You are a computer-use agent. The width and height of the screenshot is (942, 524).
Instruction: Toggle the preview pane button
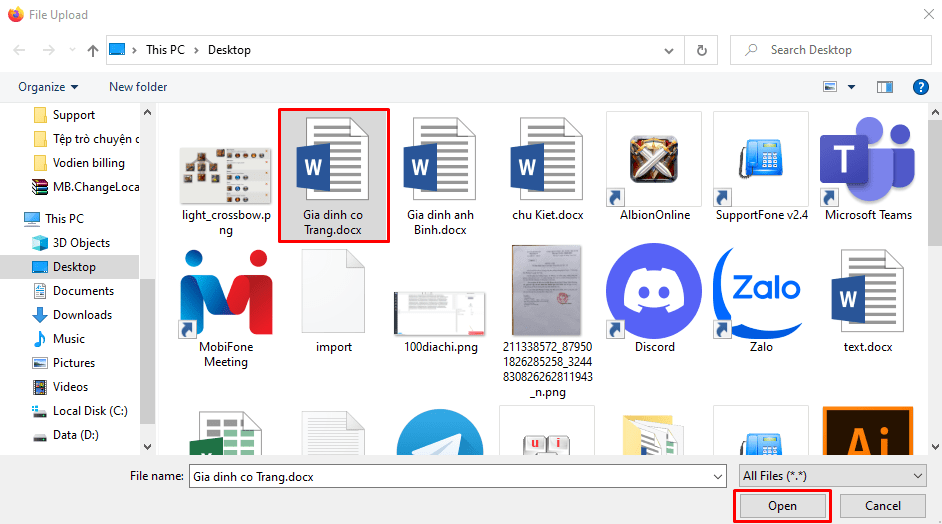pos(884,87)
